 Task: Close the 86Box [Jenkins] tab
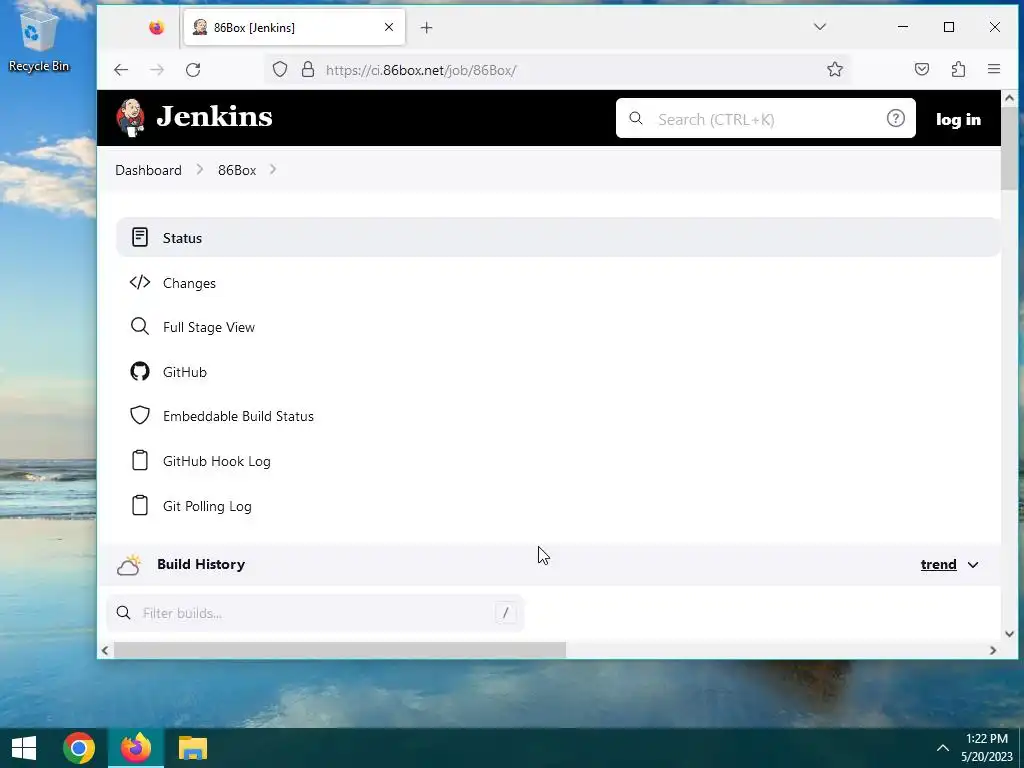tap(389, 27)
